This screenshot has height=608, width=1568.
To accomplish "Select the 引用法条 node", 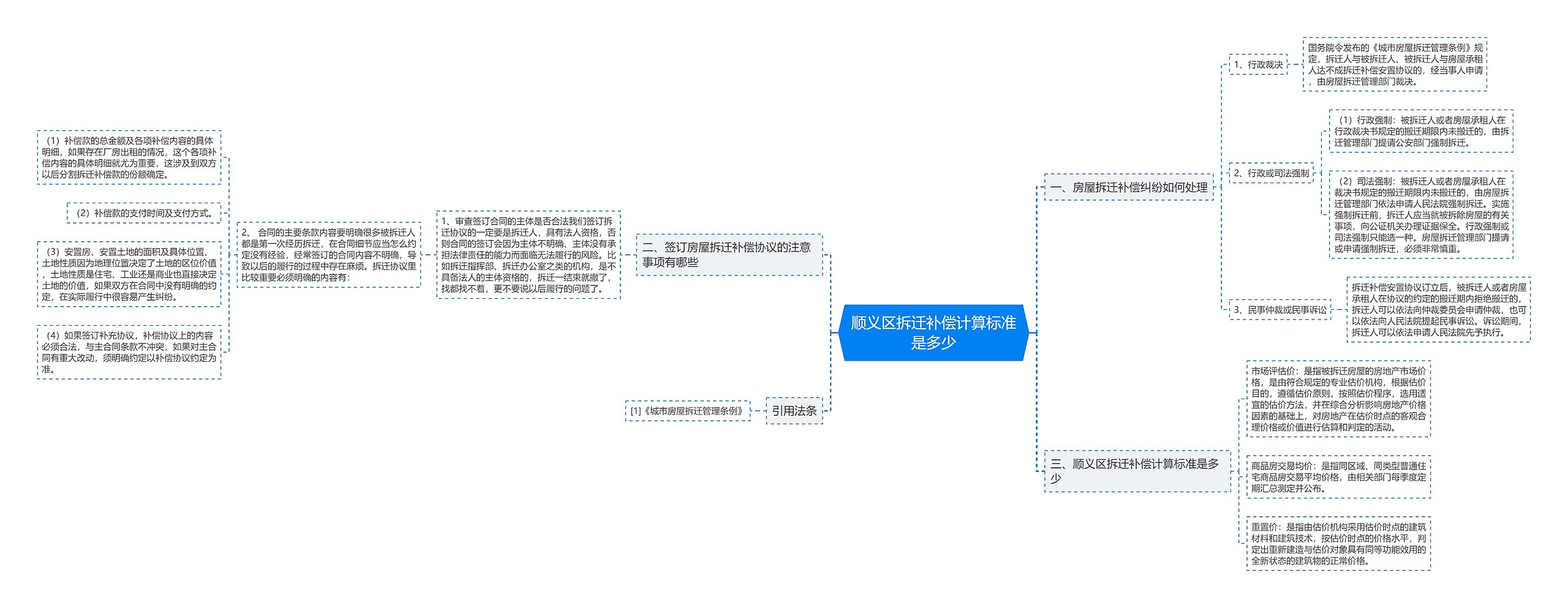I will tap(794, 411).
